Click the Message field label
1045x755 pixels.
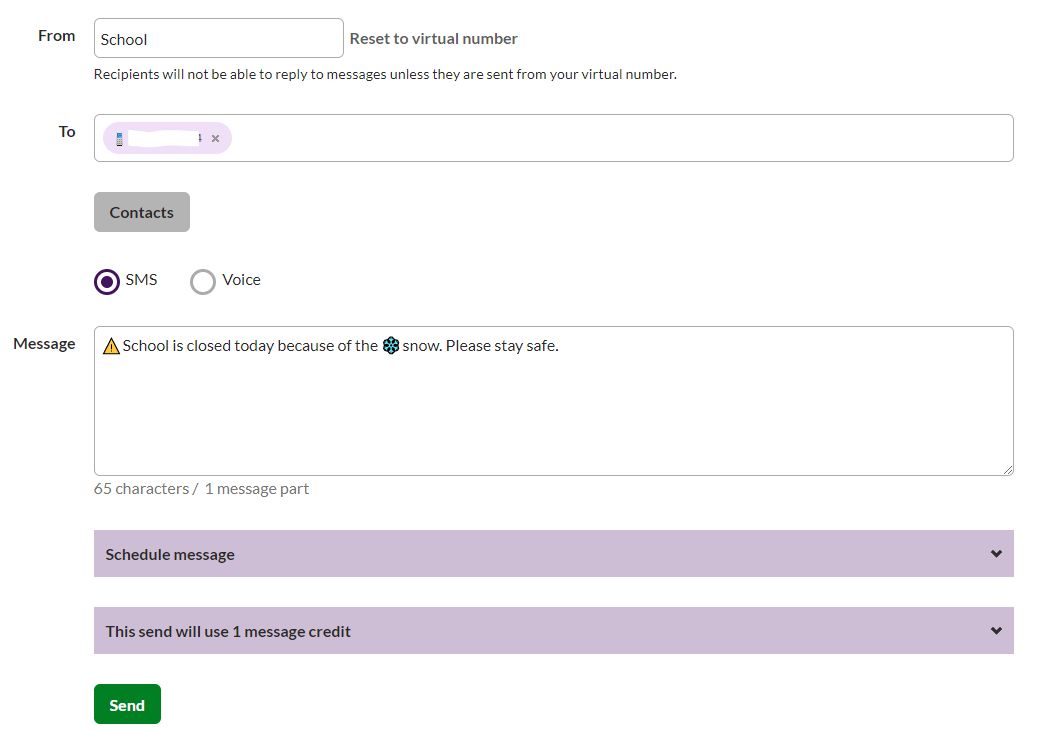coord(44,344)
